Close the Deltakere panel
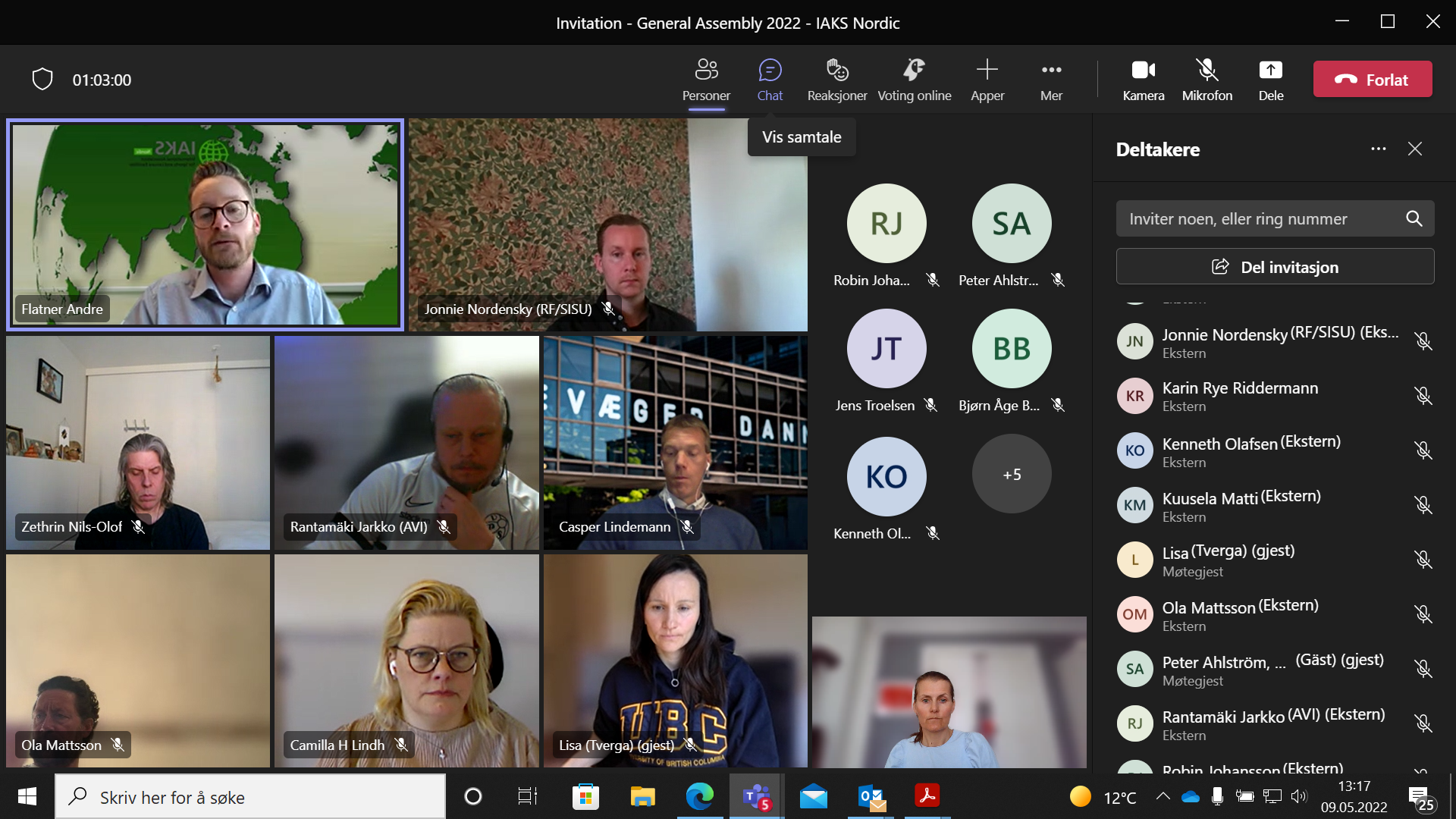The height and width of the screenshot is (819, 1456). pos(1415,149)
